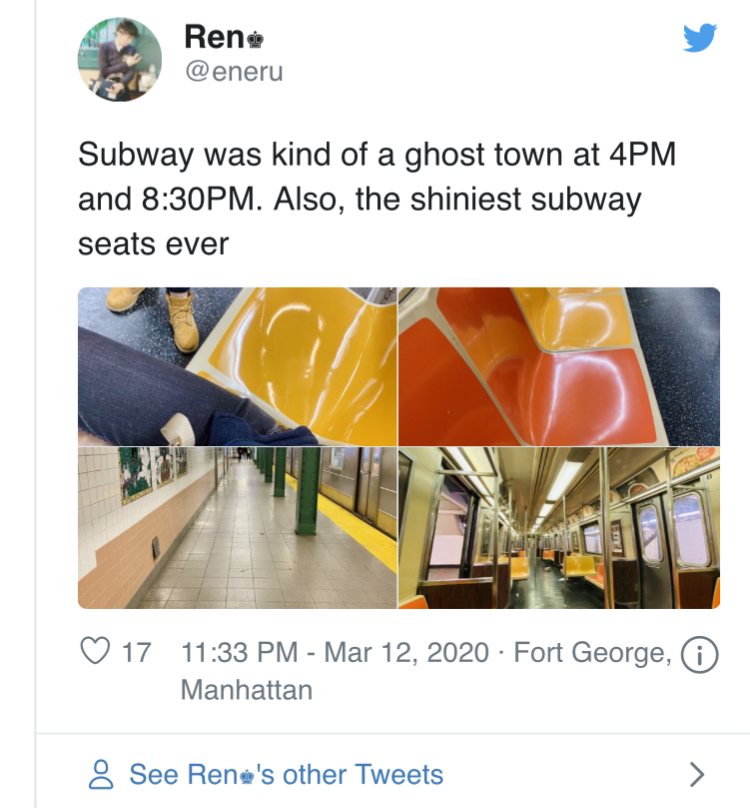Image resolution: width=750 pixels, height=808 pixels.
Task: Open the Ren display name link
Action: pyautogui.click(x=214, y=37)
